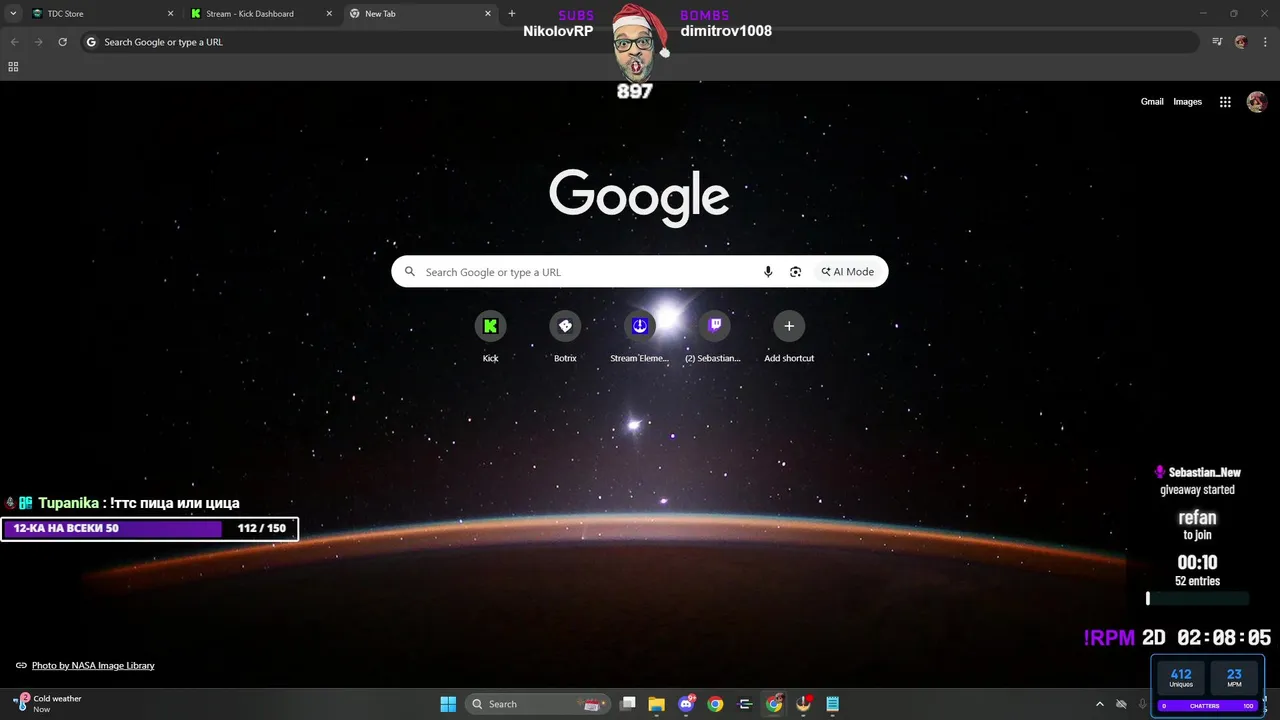The image size is (1280, 720).
Task: Open the Windows Start menu
Action: 448,704
